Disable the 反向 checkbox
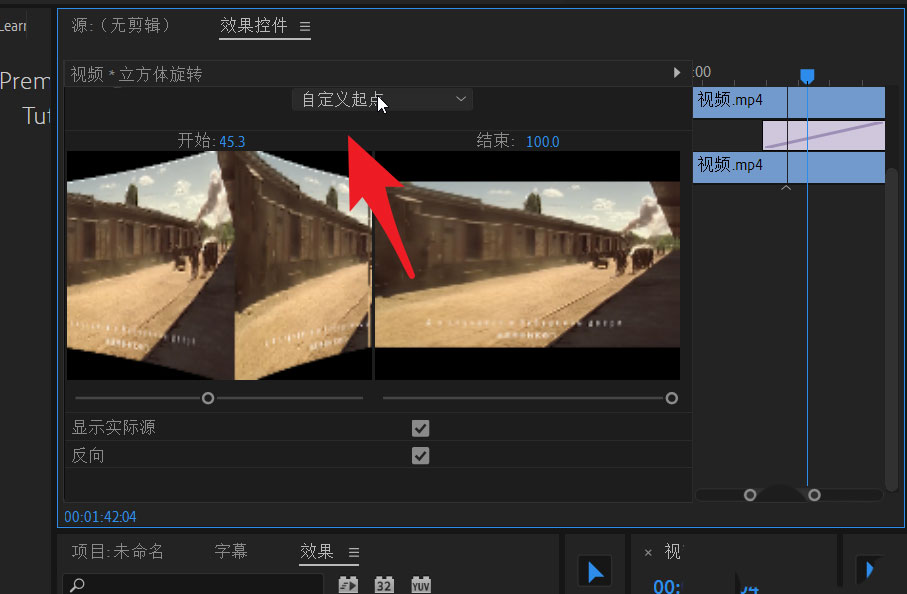 click(x=420, y=455)
